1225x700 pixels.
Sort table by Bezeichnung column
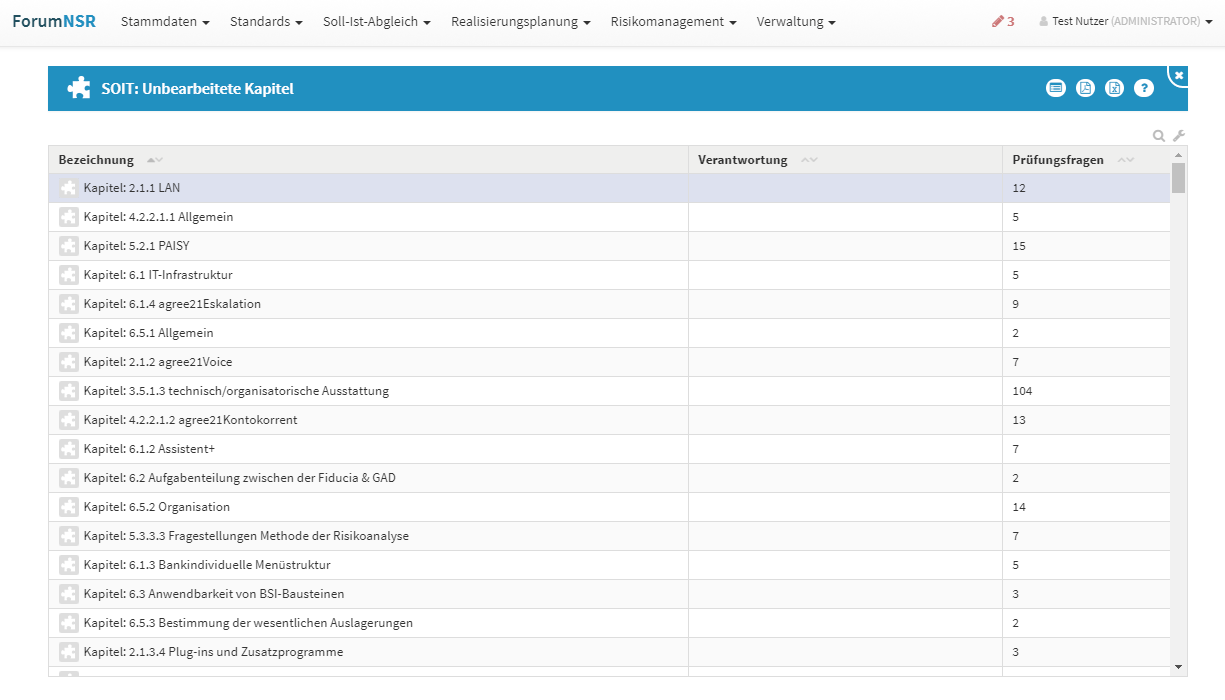pos(96,160)
